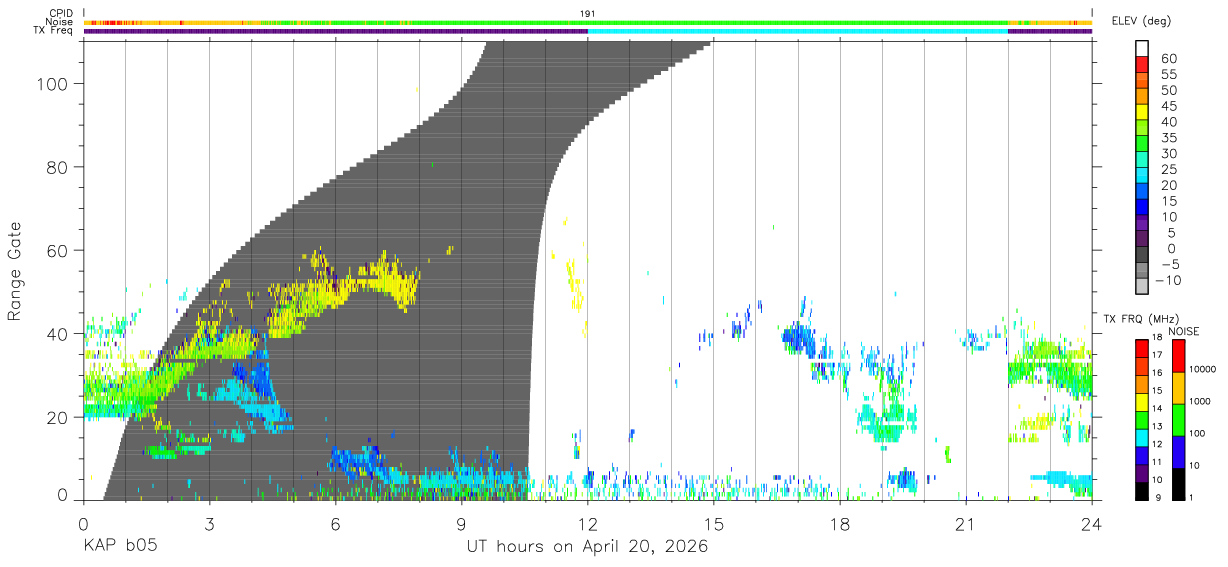This screenshot has width=1228, height=567.
Task: Click the 'Noise' row label at top left
Action: (60, 22)
